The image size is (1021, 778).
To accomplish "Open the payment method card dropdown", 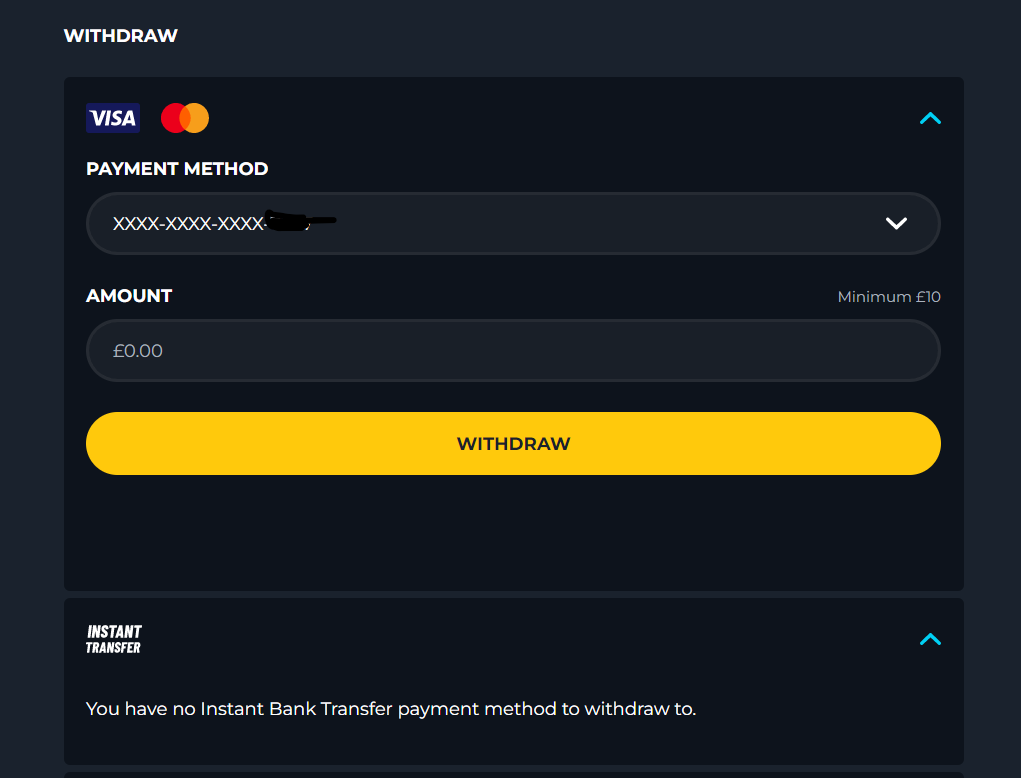I will pyautogui.click(x=513, y=223).
